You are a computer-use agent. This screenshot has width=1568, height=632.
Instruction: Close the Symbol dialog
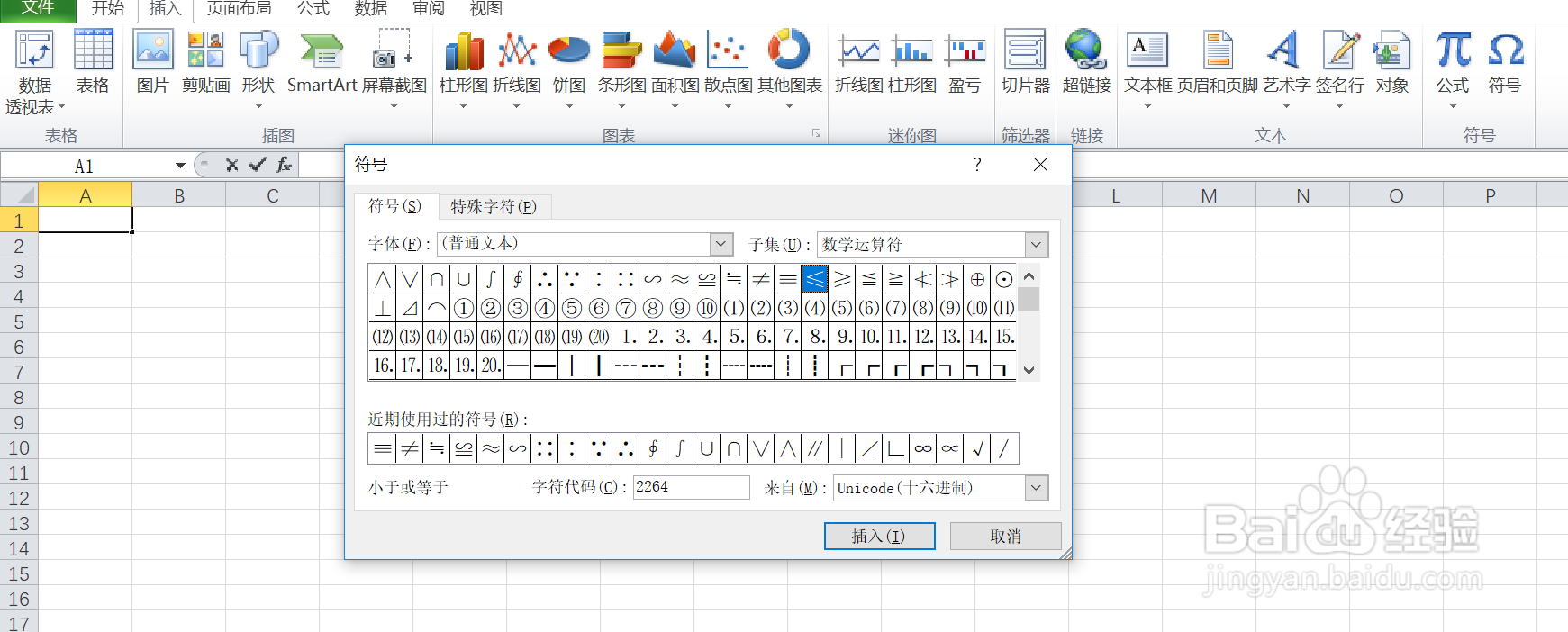point(1040,164)
